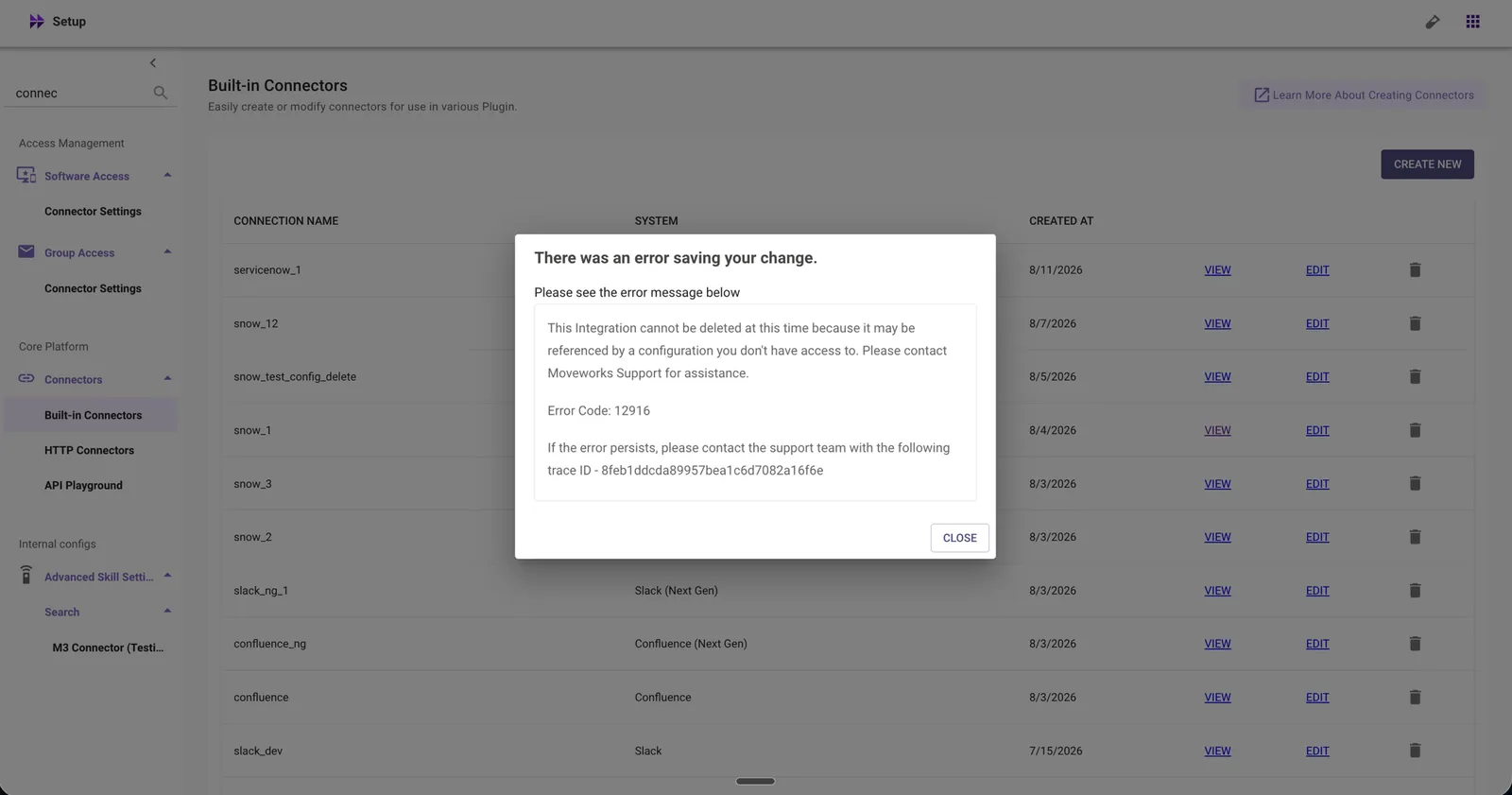Screen dimensions: 1512x795
Task: Delete confluence_ng with trash icon
Action: 1415,644
